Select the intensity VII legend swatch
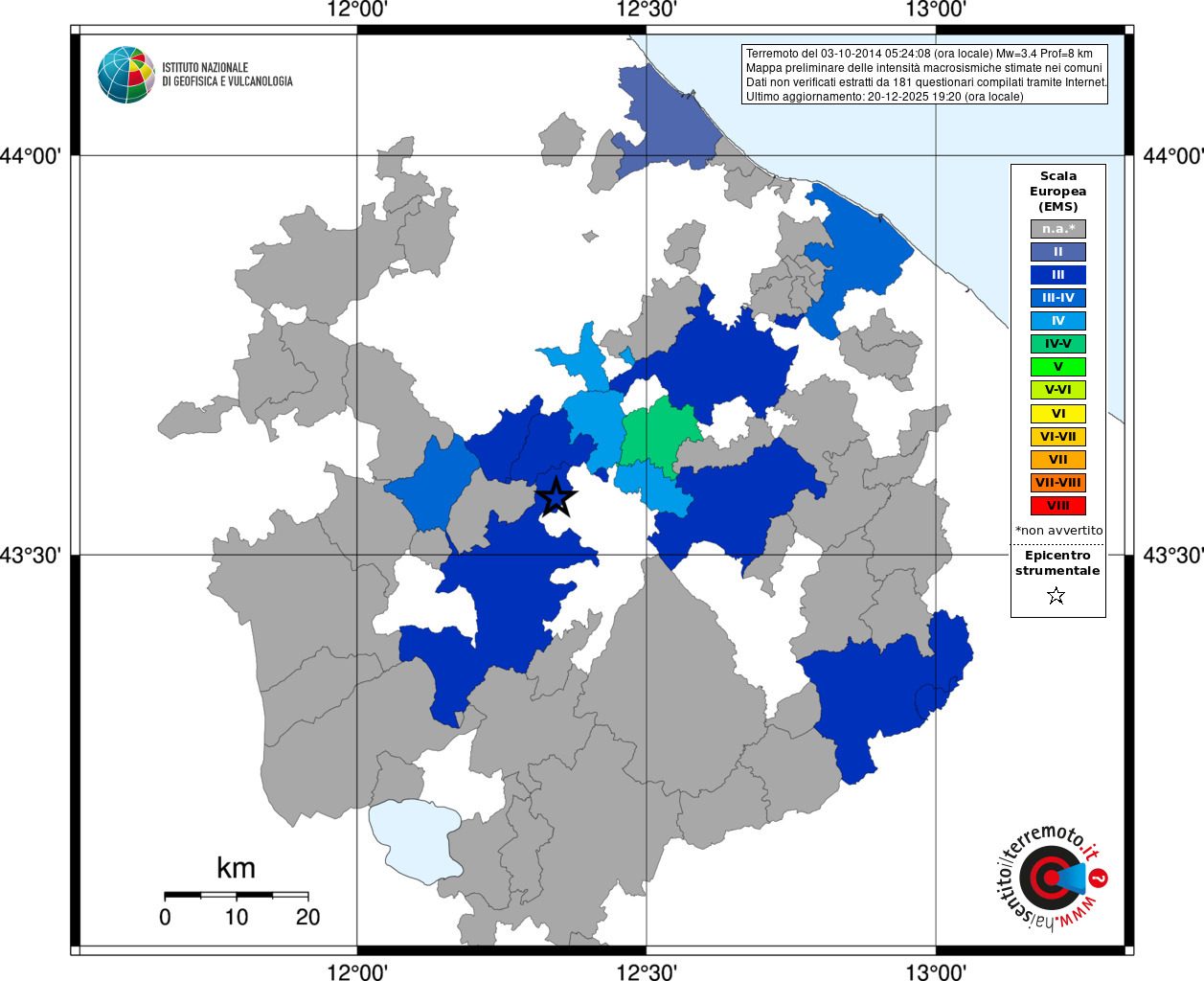Screen dimensions: 1204x981 coord(1058,460)
